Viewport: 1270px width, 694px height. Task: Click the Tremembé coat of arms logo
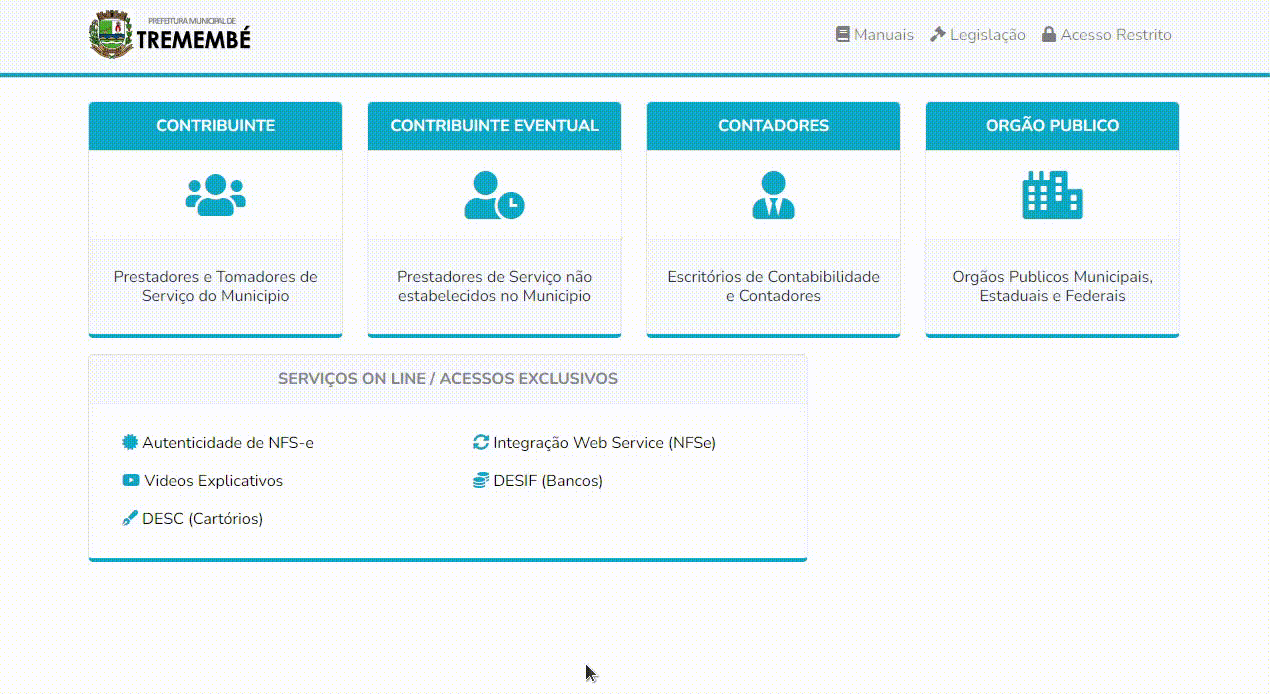coord(111,35)
